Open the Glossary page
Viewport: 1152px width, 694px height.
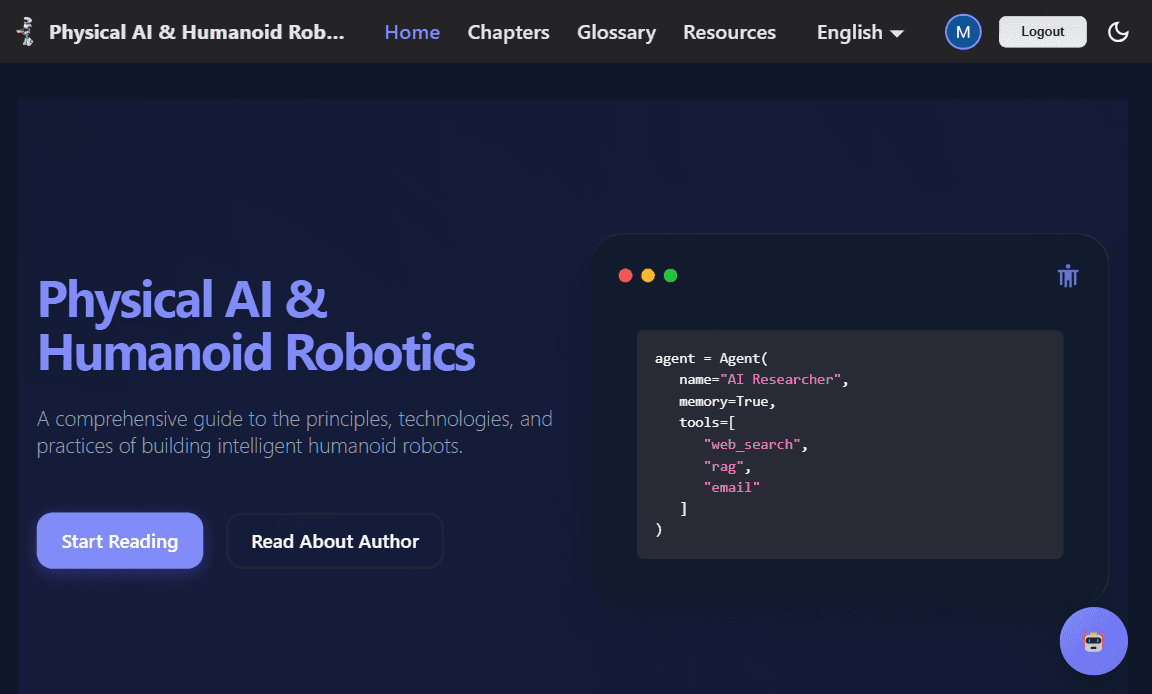pos(616,32)
